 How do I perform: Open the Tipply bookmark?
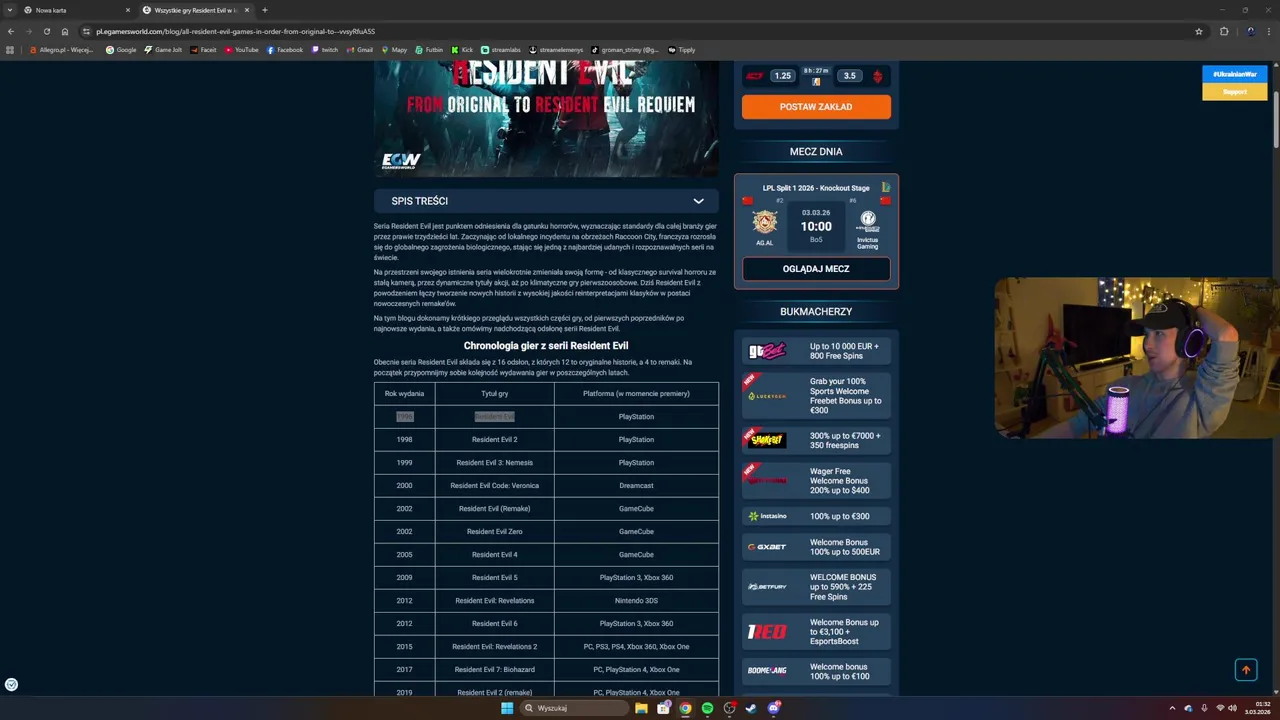coord(682,50)
